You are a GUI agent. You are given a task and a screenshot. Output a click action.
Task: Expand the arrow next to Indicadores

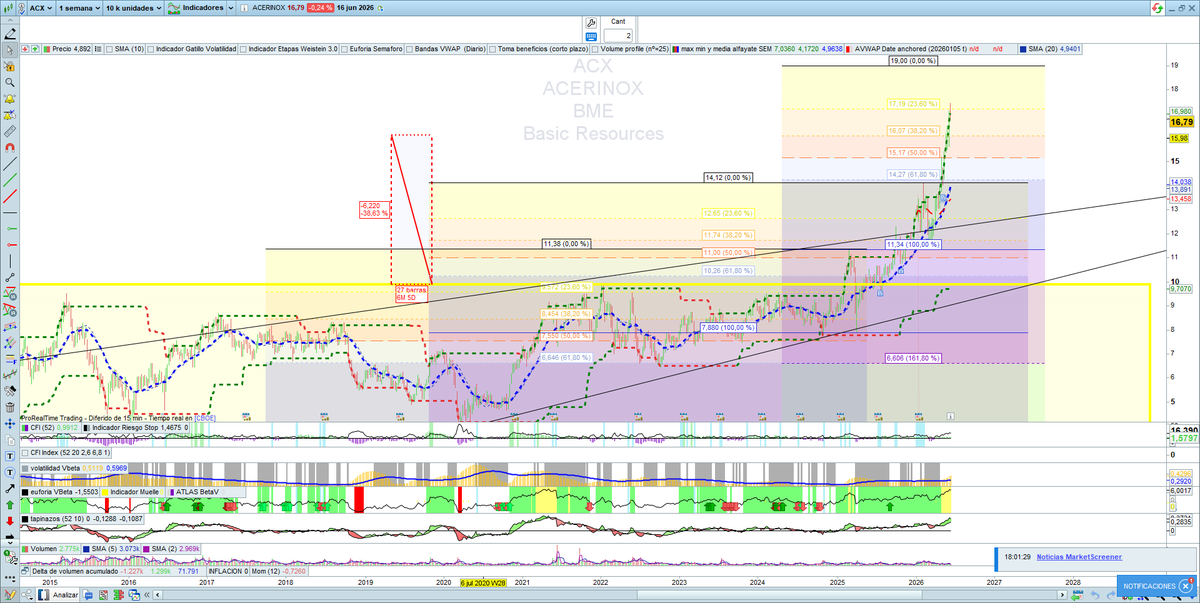[x=230, y=8]
